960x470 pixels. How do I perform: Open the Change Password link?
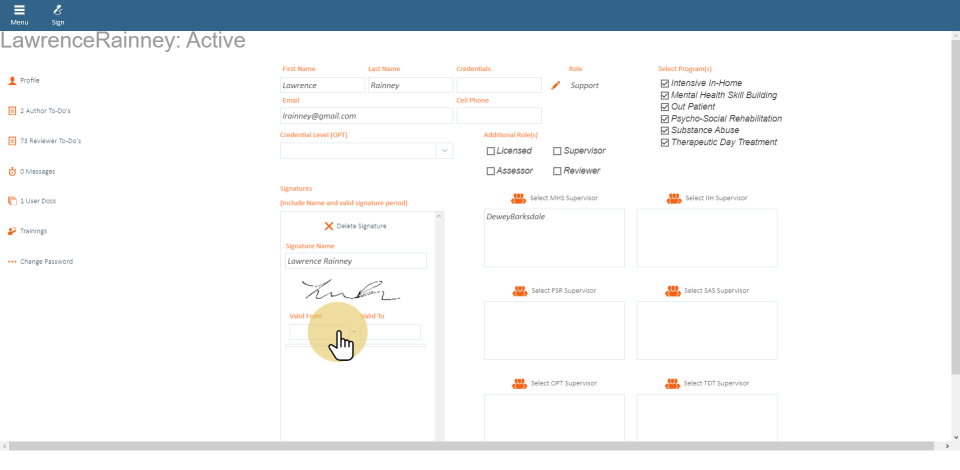coord(46,262)
